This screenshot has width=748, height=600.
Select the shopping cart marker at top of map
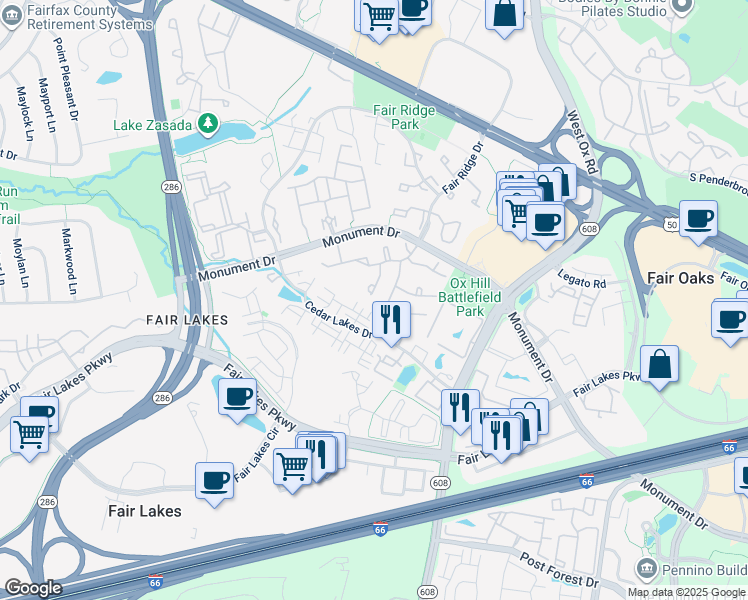click(x=379, y=16)
